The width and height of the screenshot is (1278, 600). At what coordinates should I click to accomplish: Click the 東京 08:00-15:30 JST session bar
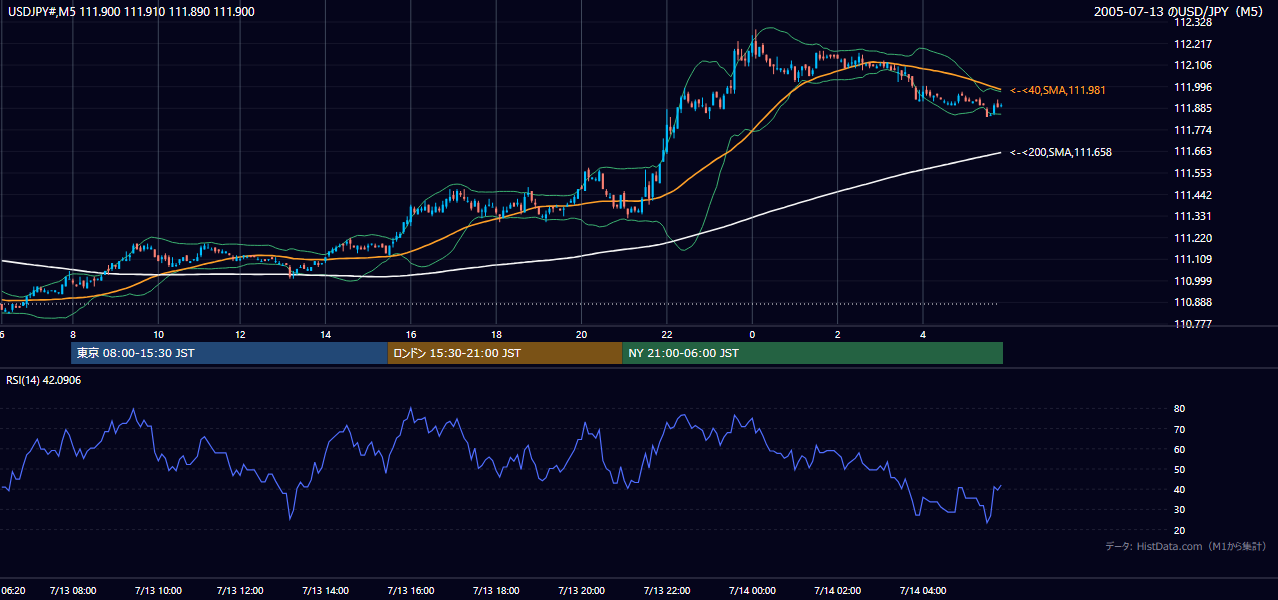[229, 353]
